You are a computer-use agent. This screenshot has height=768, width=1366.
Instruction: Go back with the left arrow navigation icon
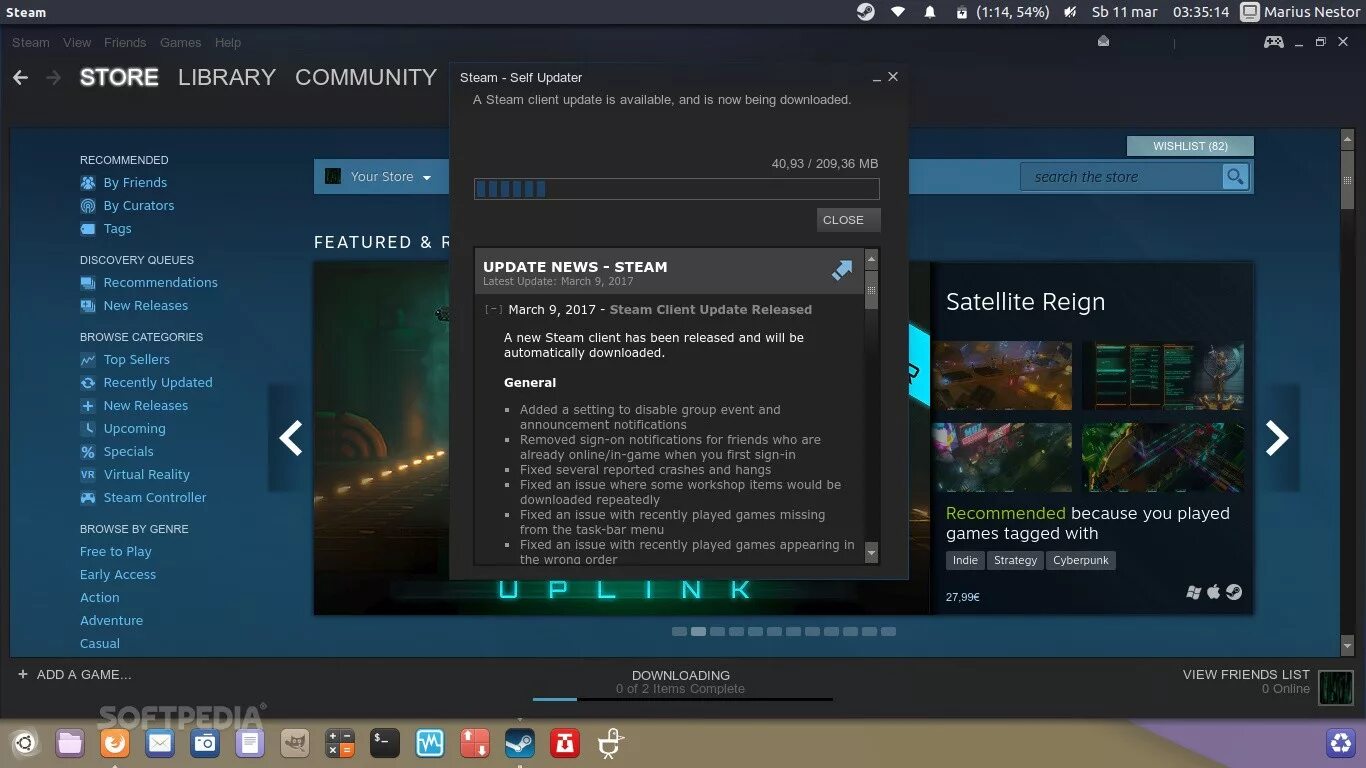(x=21, y=78)
